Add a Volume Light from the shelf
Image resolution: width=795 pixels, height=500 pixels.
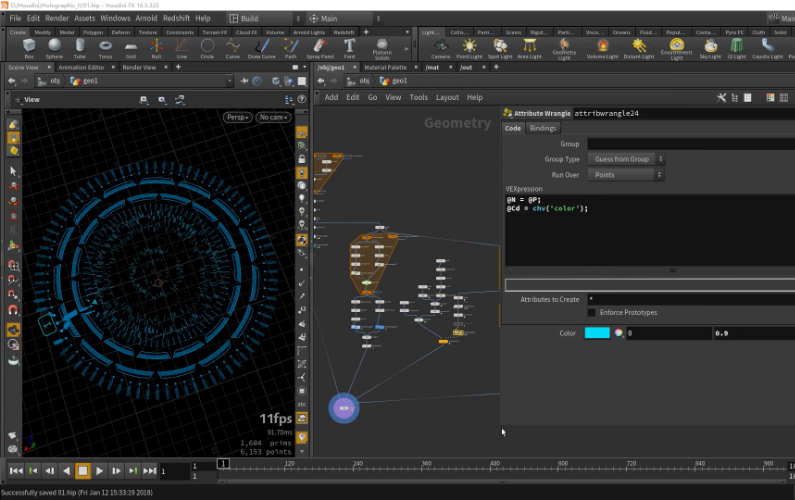(602, 46)
